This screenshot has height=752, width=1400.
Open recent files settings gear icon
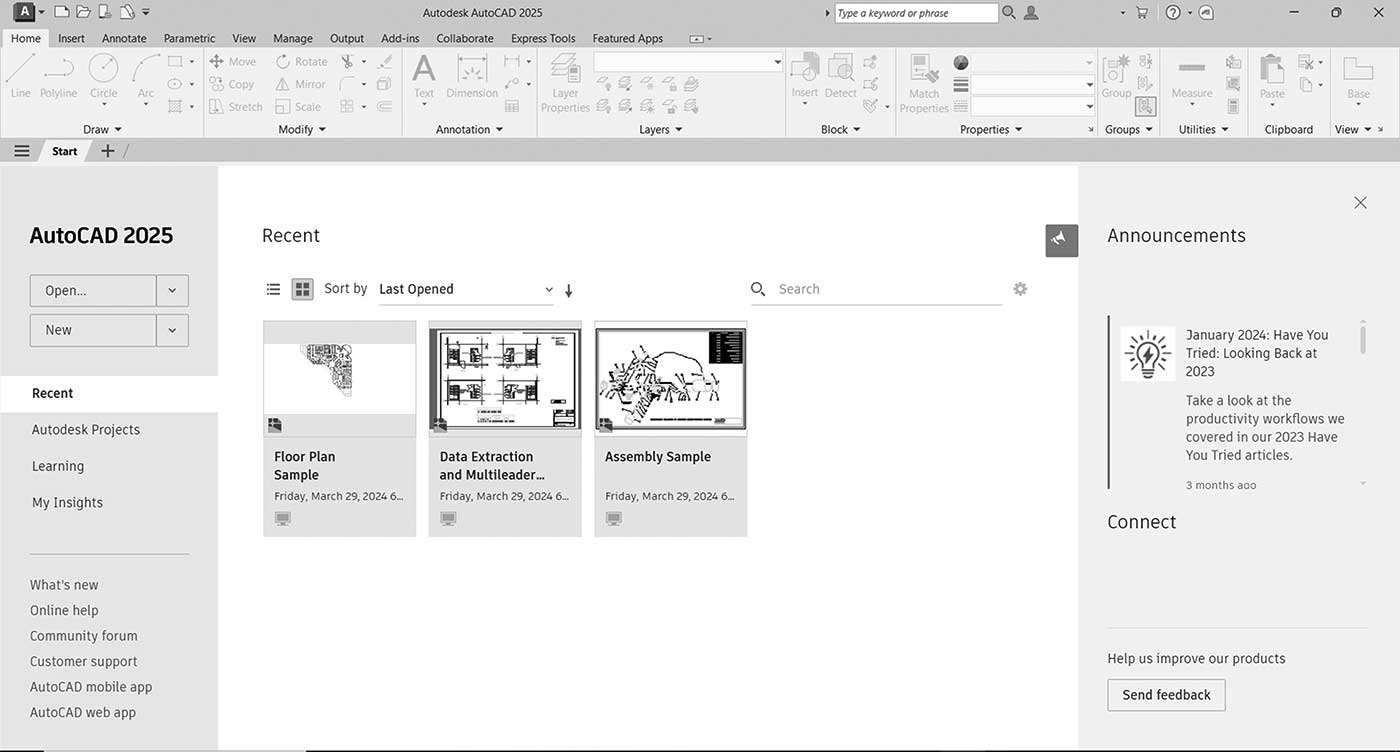click(1020, 289)
